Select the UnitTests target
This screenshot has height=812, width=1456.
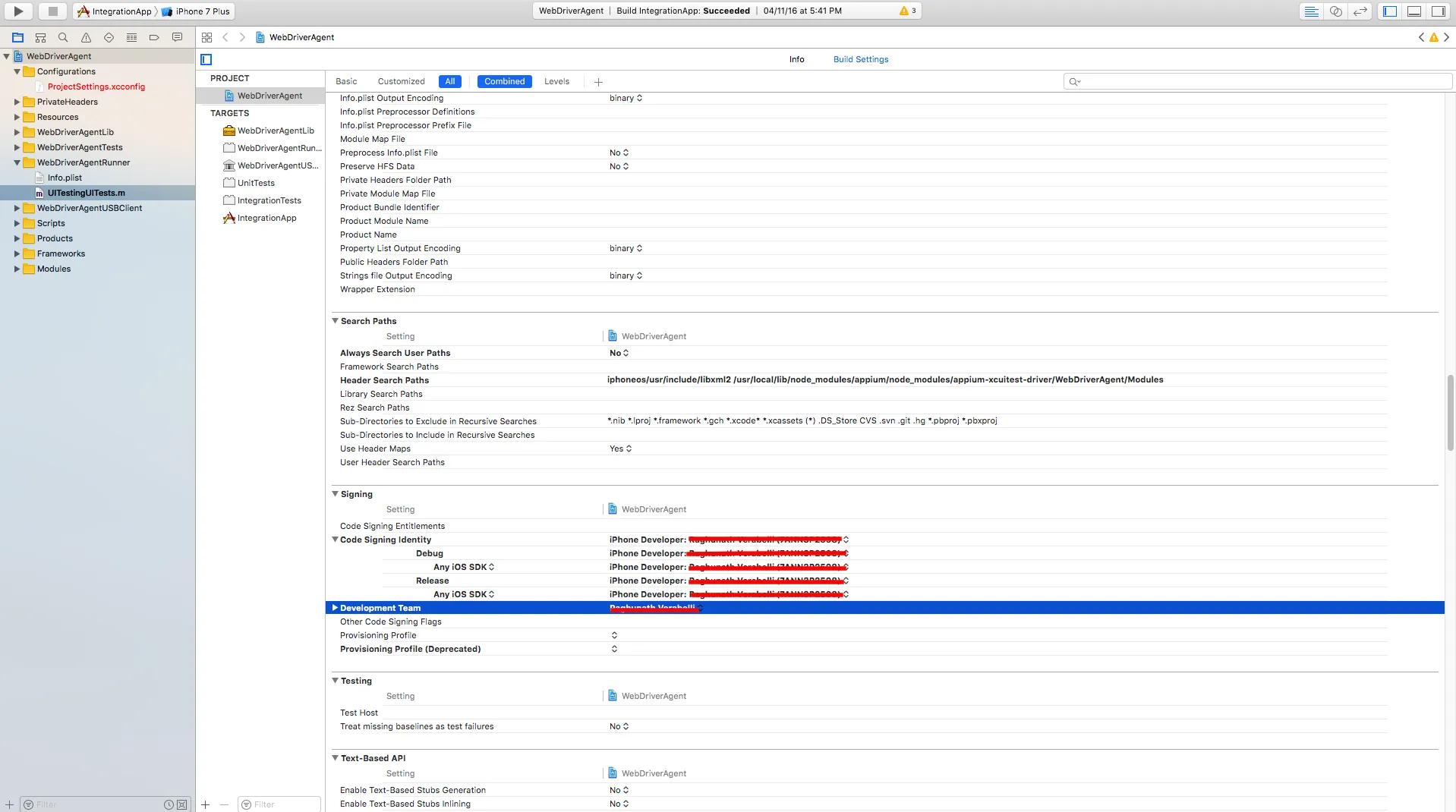[x=250, y=183]
